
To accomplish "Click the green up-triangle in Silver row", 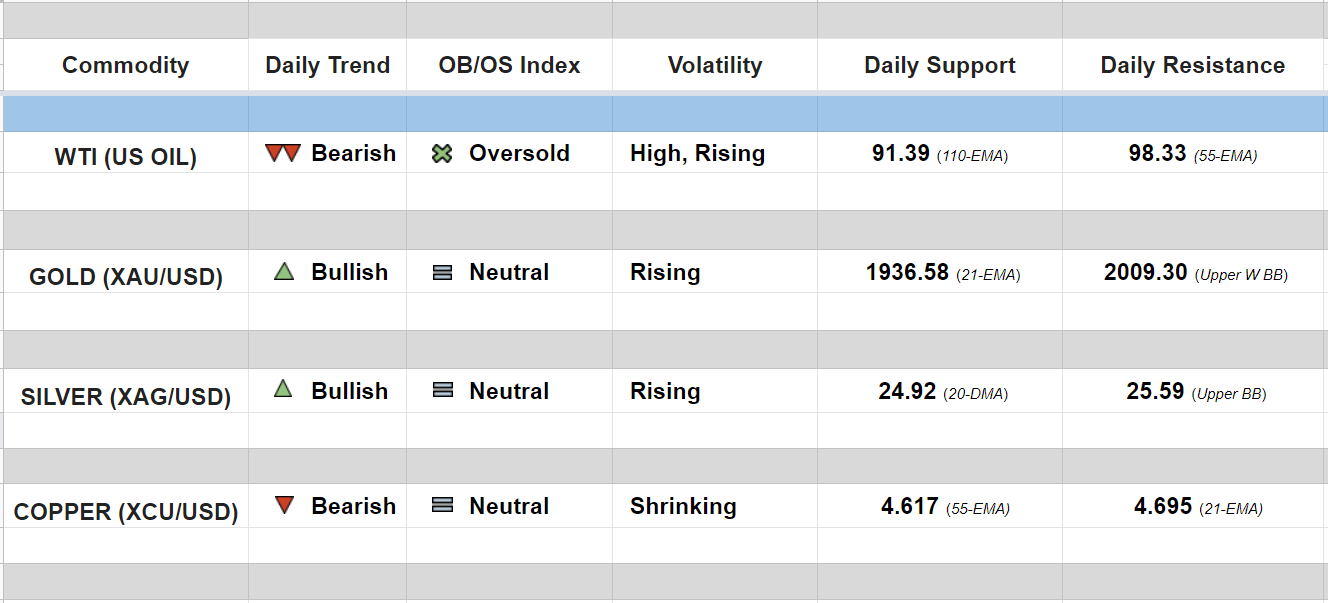I will [283, 390].
